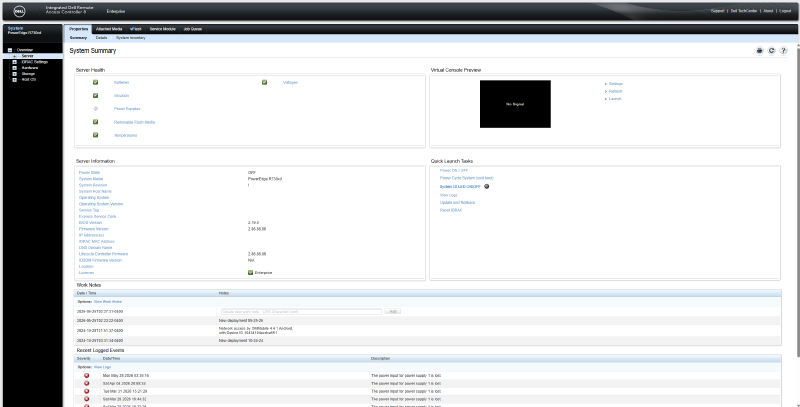Click Reset iDRAC quick launch task
This screenshot has width=800, height=407.
click(451, 210)
